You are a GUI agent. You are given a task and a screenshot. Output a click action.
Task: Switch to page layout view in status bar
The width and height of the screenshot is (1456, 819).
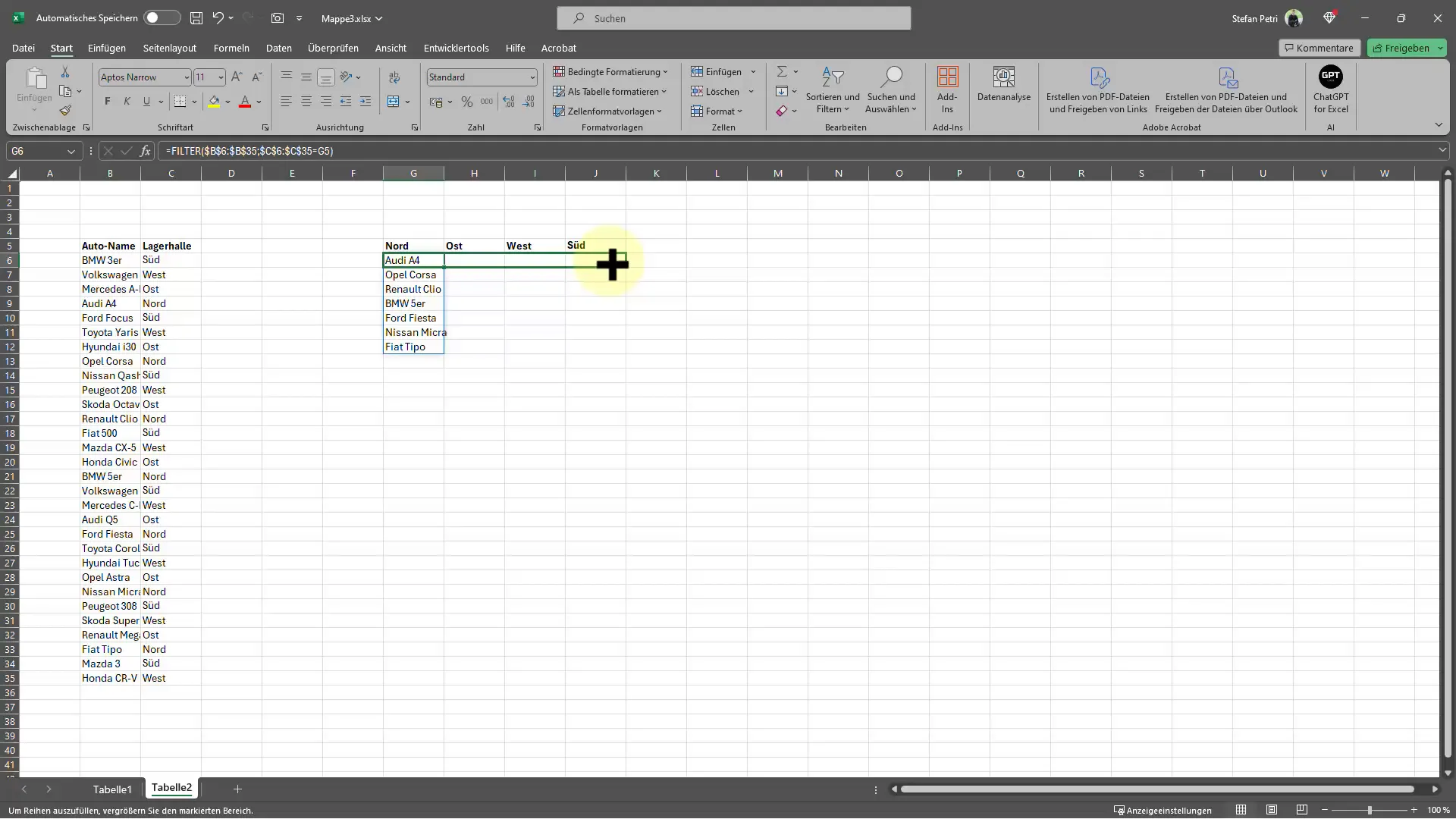click(1272, 811)
